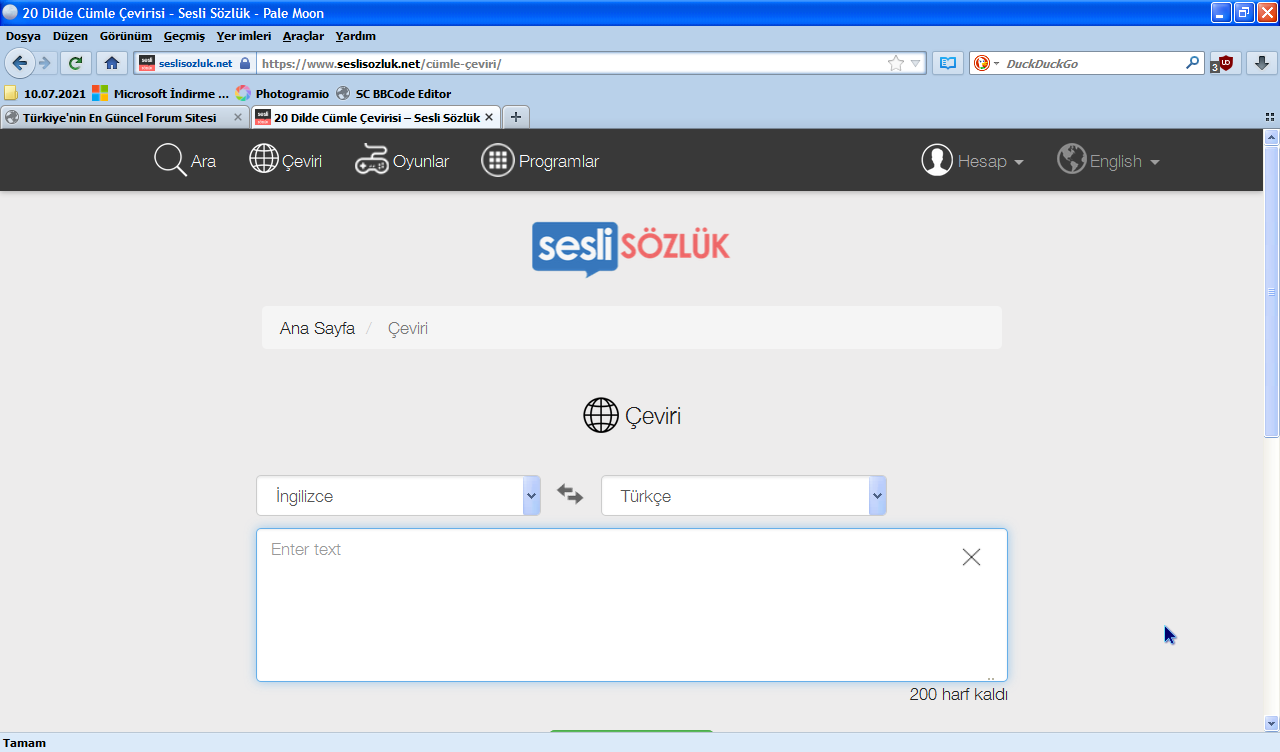Click the URL address bar field

click(570, 63)
